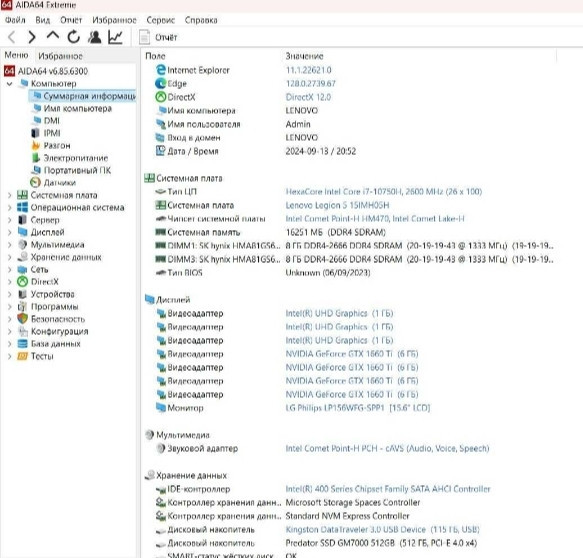Screen dimensions: 583x558
Task: Open the Internet Explorer version link 11.1.22621.0
Action: pos(308,70)
